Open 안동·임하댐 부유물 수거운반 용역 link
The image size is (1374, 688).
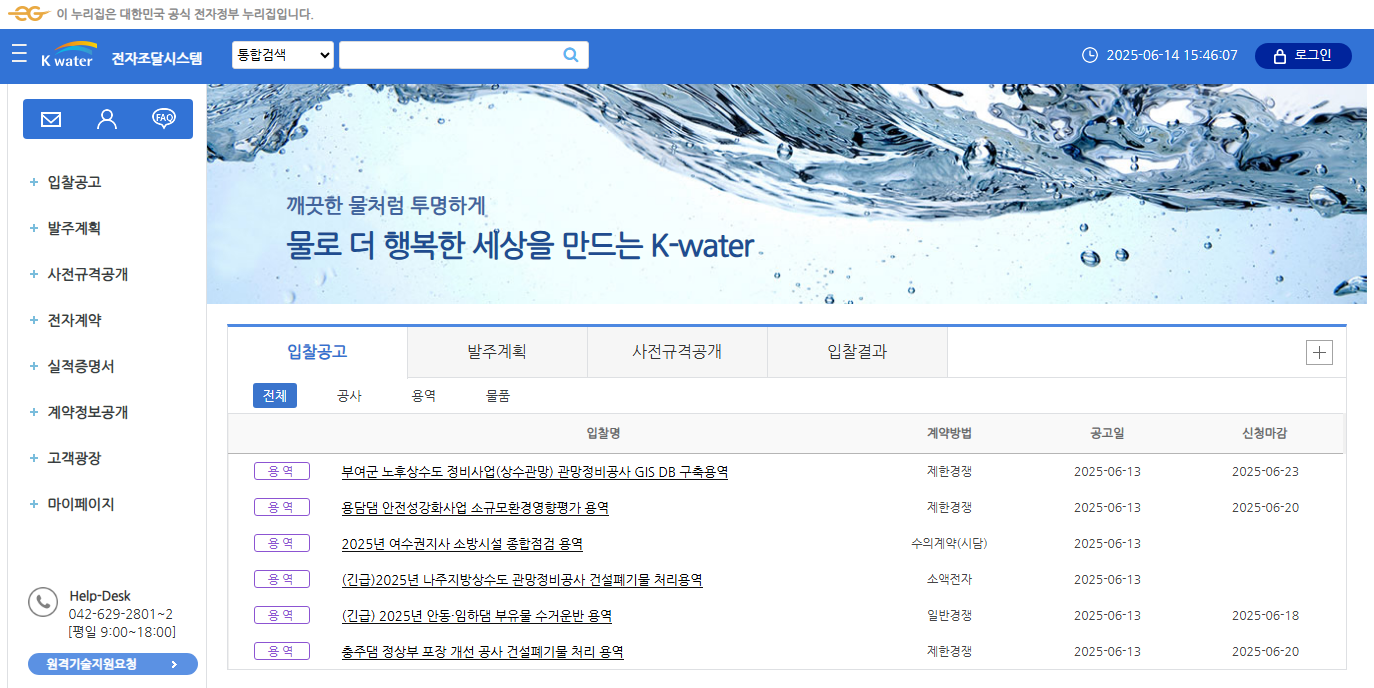tap(477, 616)
